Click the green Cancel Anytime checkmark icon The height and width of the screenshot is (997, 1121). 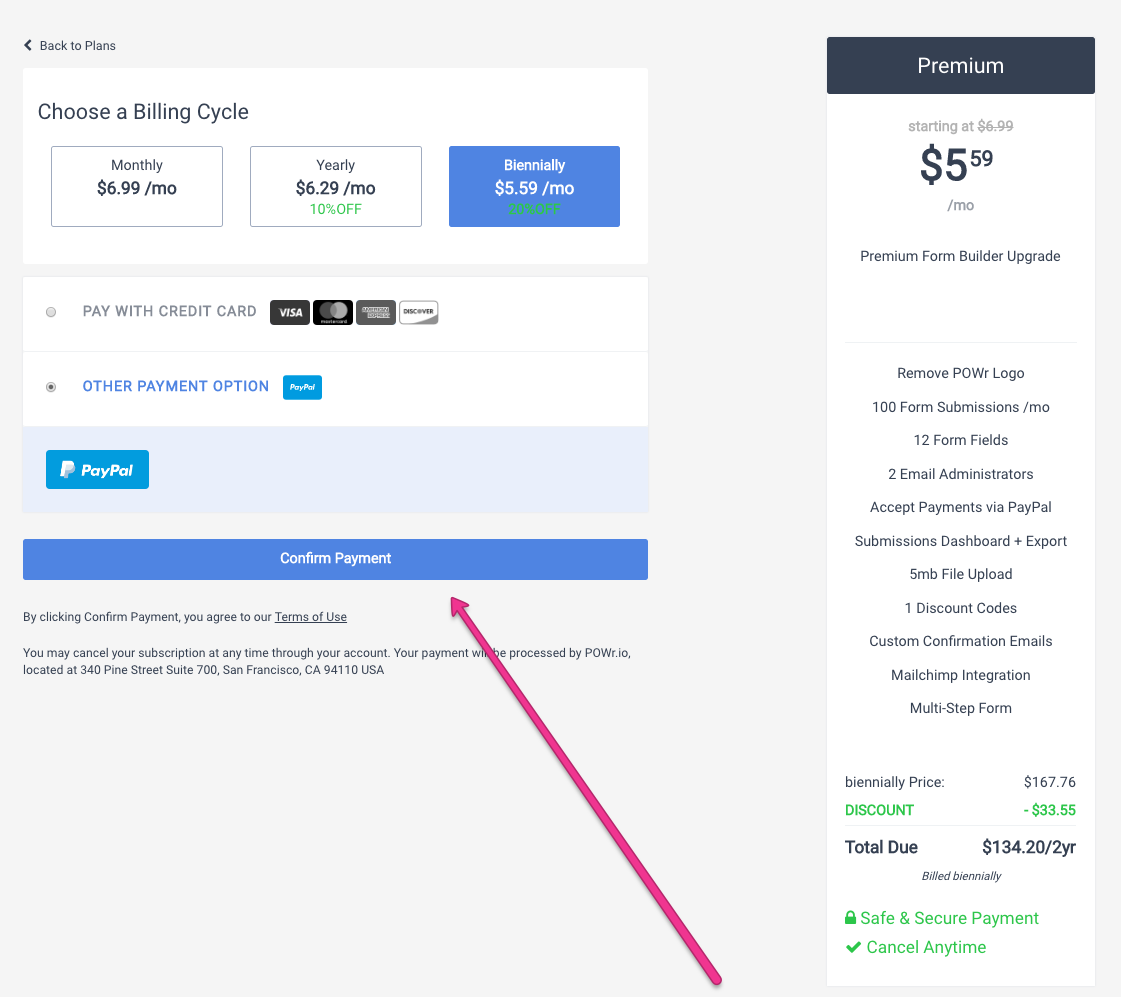(853, 948)
